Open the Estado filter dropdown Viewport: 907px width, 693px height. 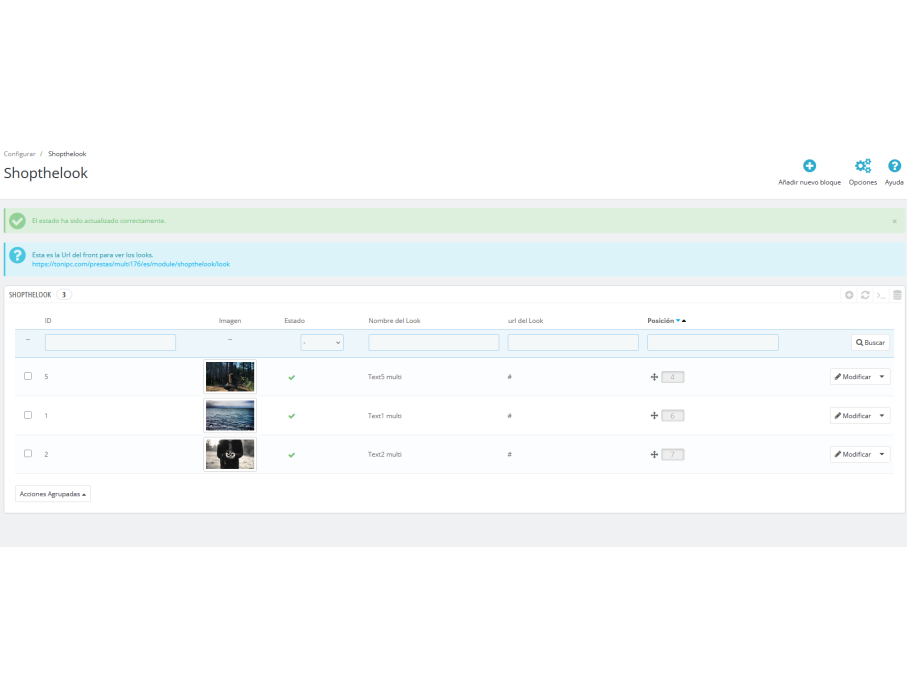322,342
